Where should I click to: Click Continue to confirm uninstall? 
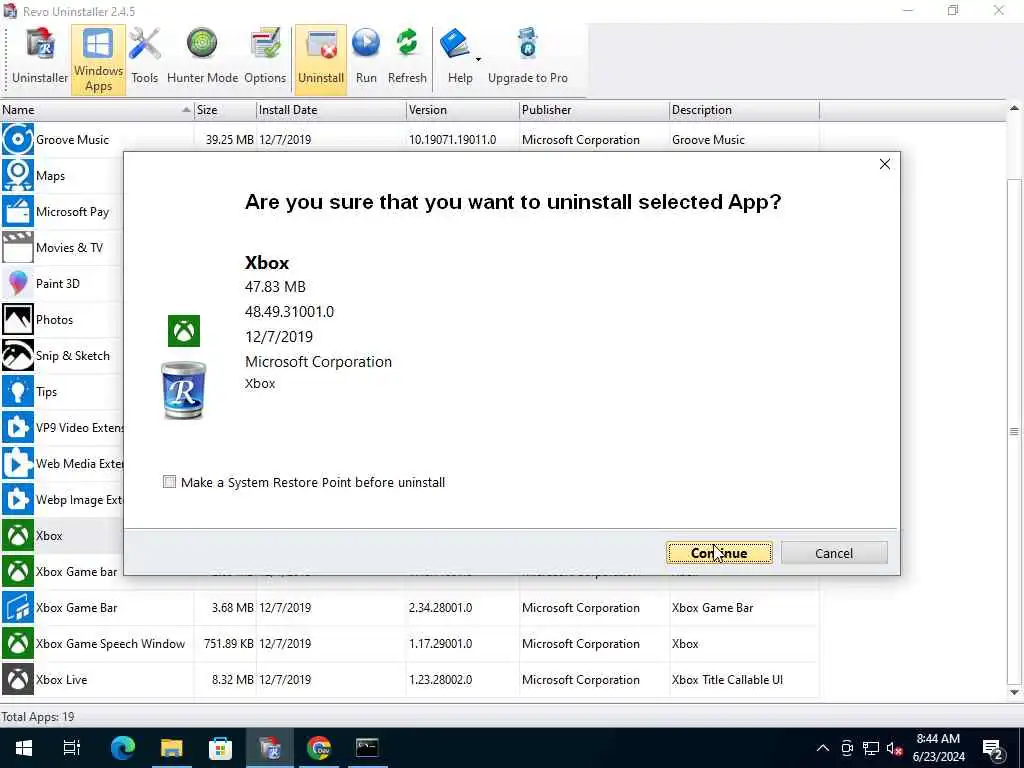719,552
